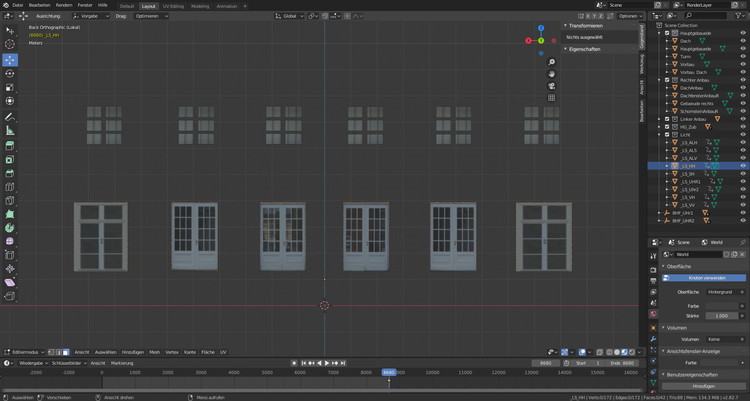The width and height of the screenshot is (750, 401).
Task: Select the Move tool in the toolbar
Action: coord(10,59)
